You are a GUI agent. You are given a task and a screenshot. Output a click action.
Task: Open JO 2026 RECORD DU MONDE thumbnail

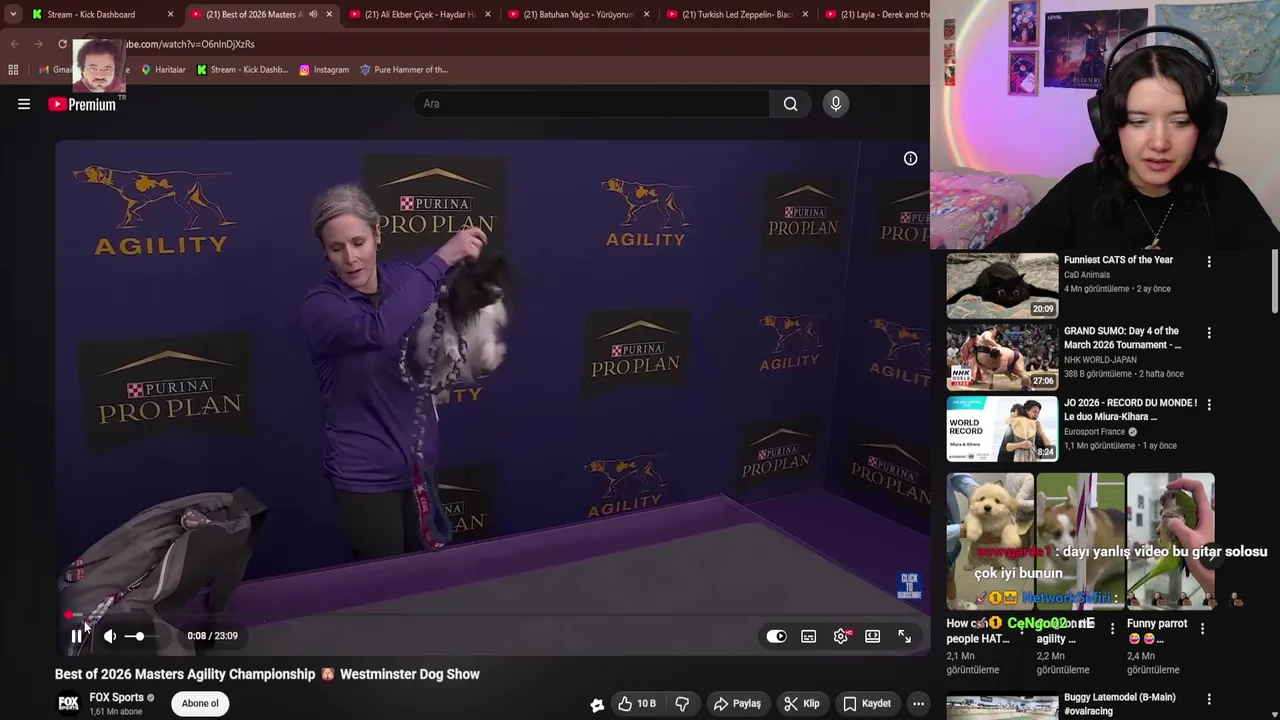[x=1002, y=429]
